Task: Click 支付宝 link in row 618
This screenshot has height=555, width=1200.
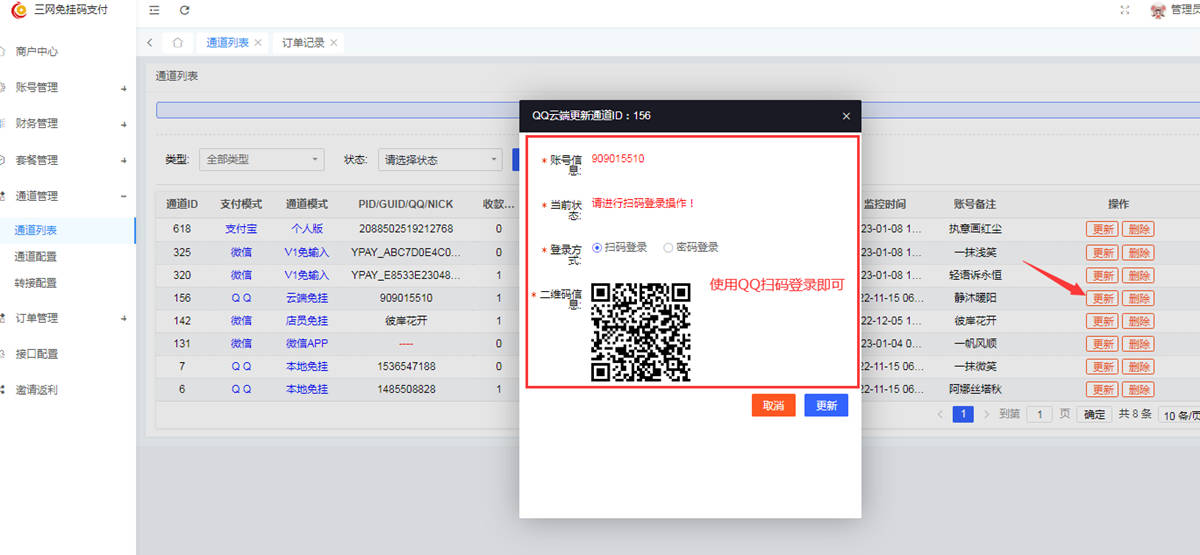Action: pos(241,229)
